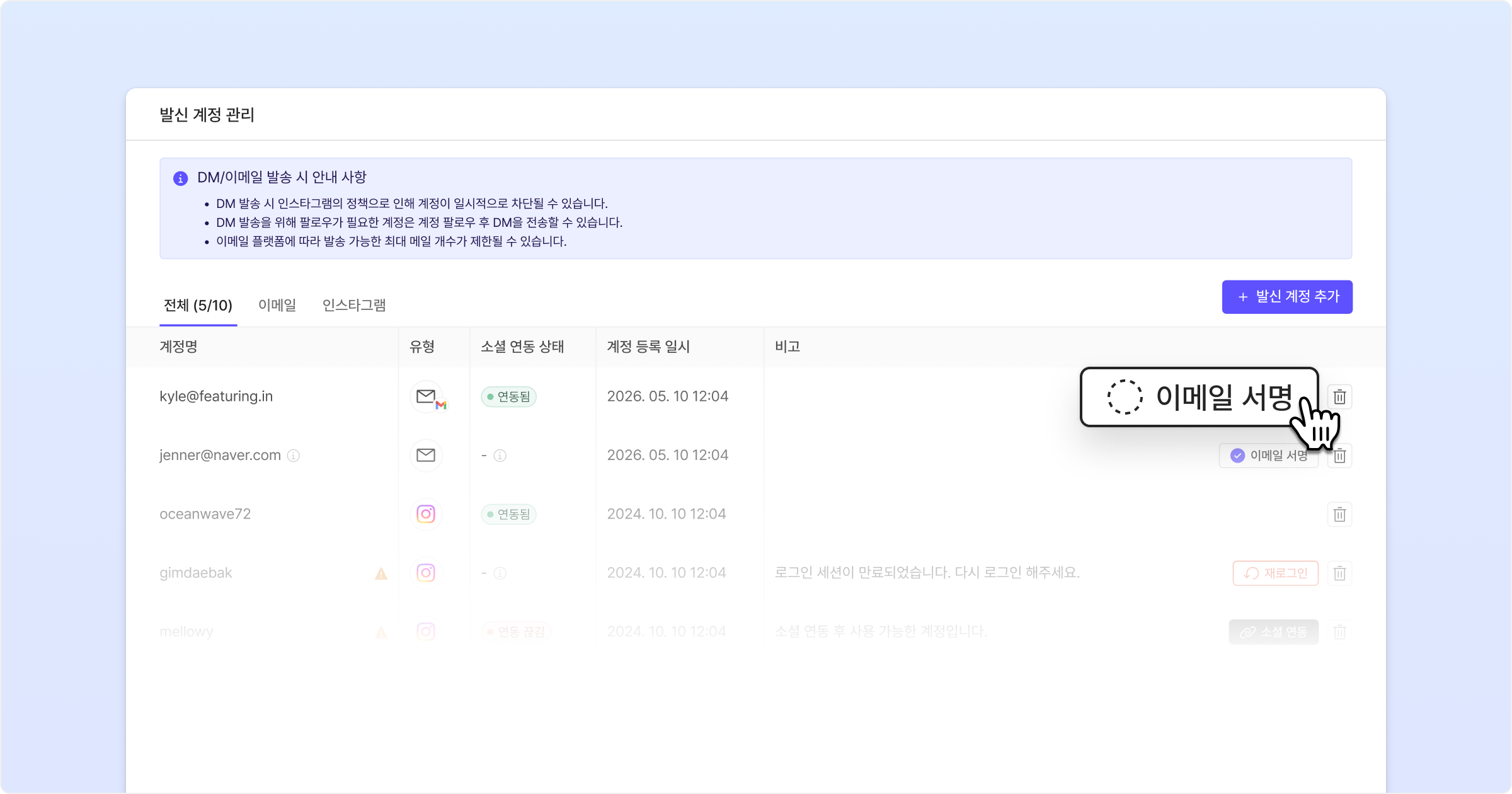Screen dimensions: 1512x794
Task: Click the Instagram icon for oceanwave72
Action: pyautogui.click(x=426, y=514)
